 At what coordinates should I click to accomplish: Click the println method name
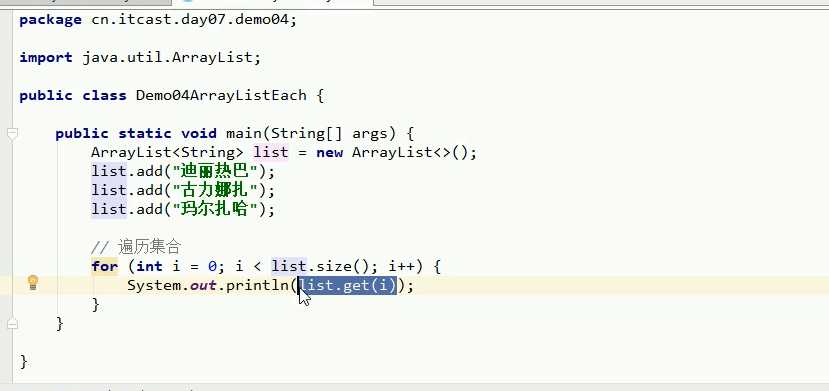(x=257, y=286)
